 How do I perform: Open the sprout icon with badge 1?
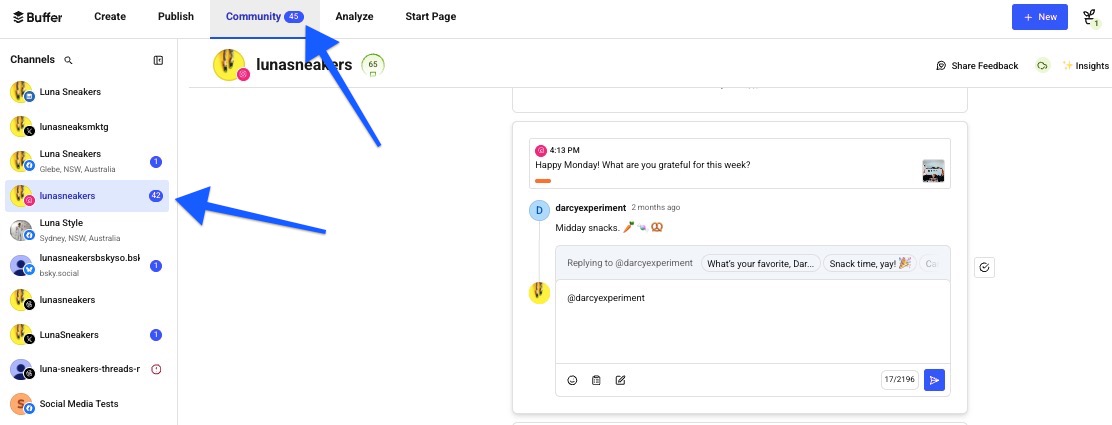1090,18
